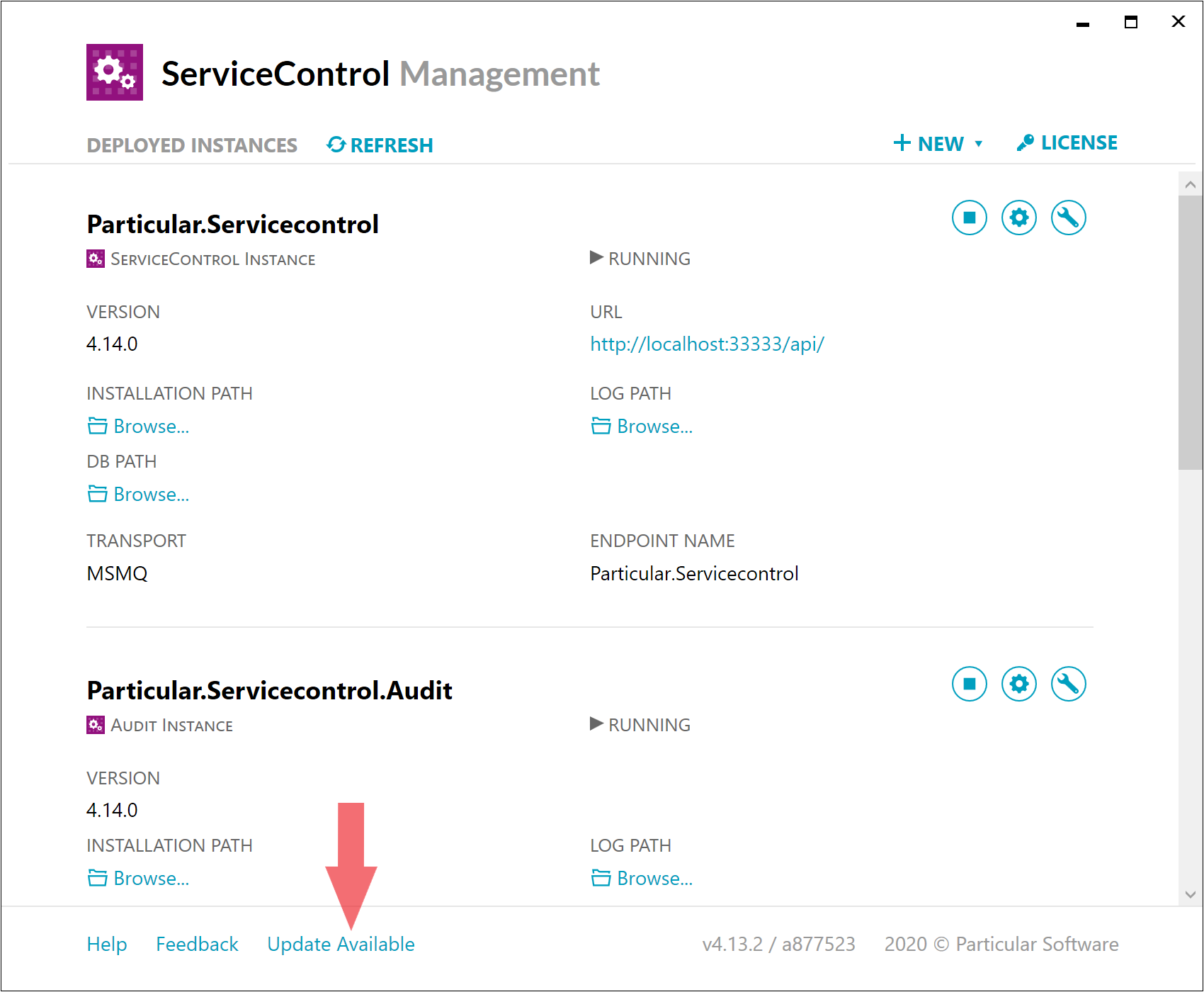Browse installation path of Audit instance
The image size is (1204, 992).
coord(138,879)
